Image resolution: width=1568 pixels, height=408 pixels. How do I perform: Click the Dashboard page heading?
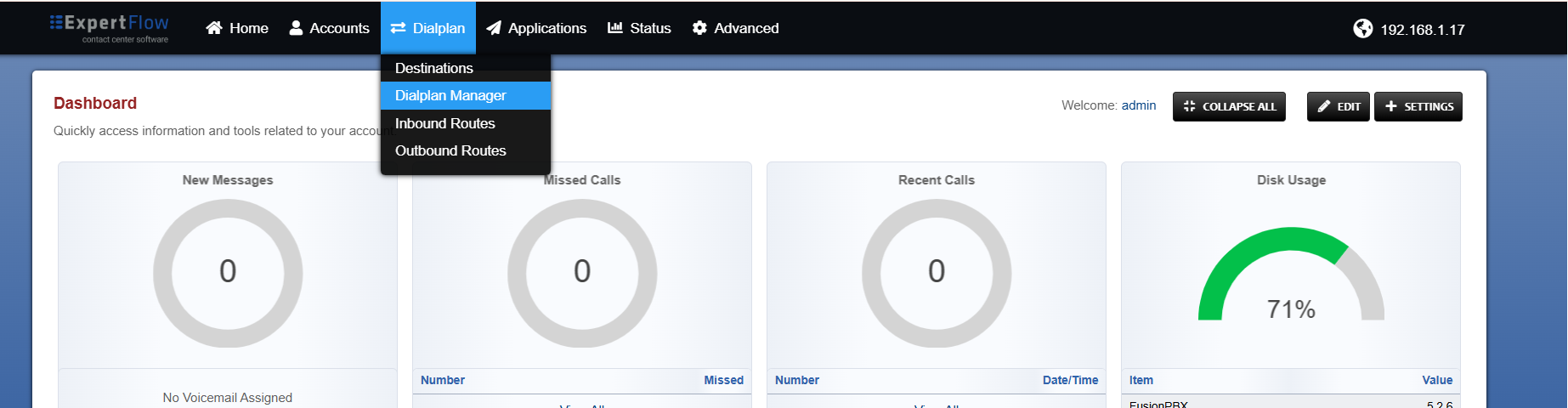point(95,103)
